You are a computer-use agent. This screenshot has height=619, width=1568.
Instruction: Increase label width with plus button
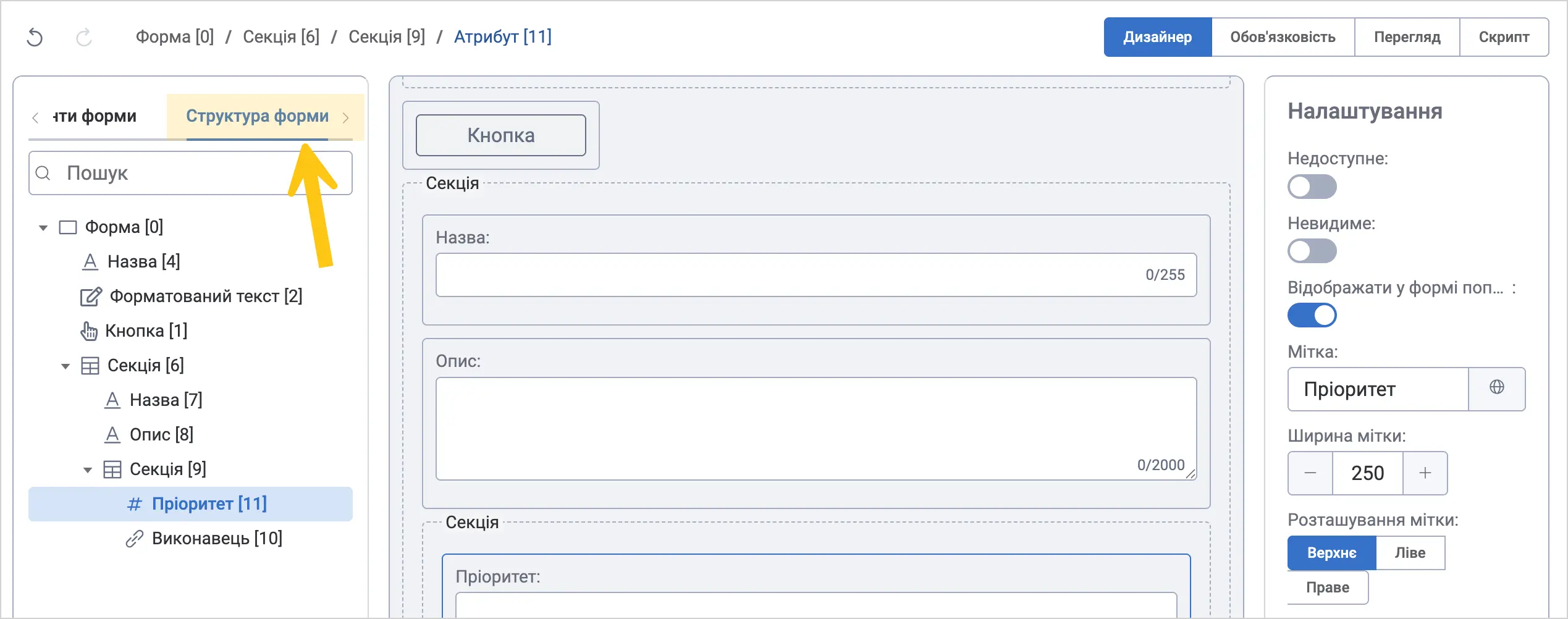(x=1425, y=473)
